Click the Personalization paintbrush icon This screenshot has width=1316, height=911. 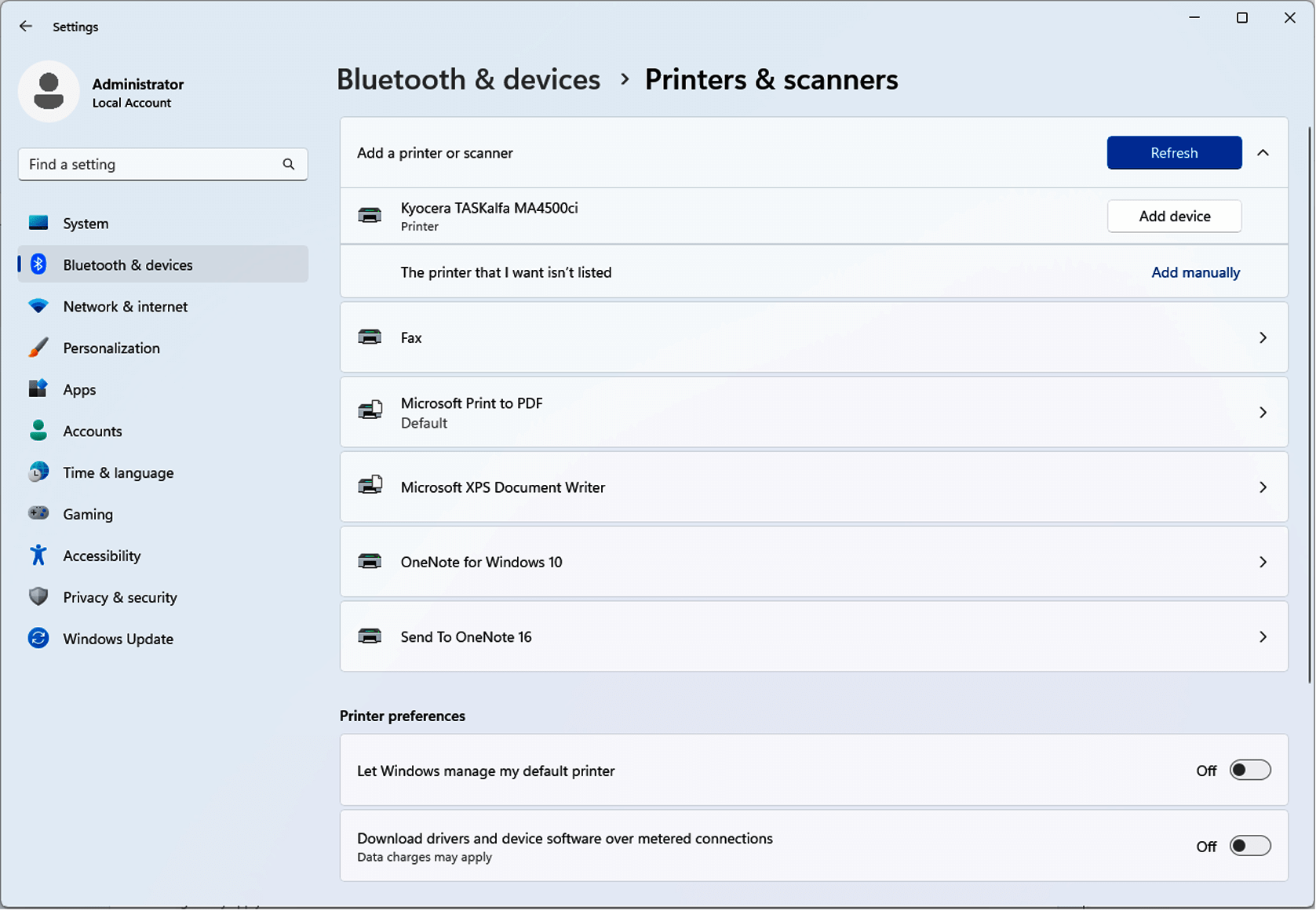click(38, 348)
